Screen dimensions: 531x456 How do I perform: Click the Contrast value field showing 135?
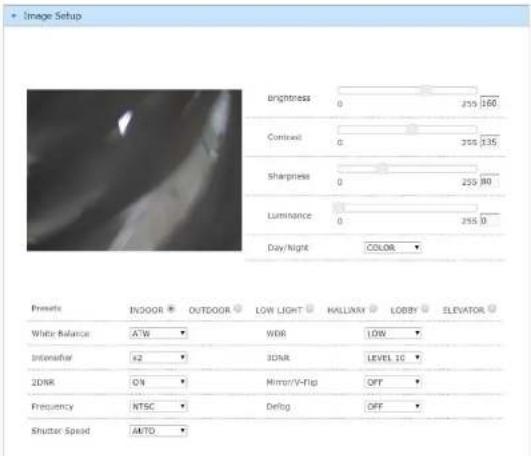click(489, 142)
